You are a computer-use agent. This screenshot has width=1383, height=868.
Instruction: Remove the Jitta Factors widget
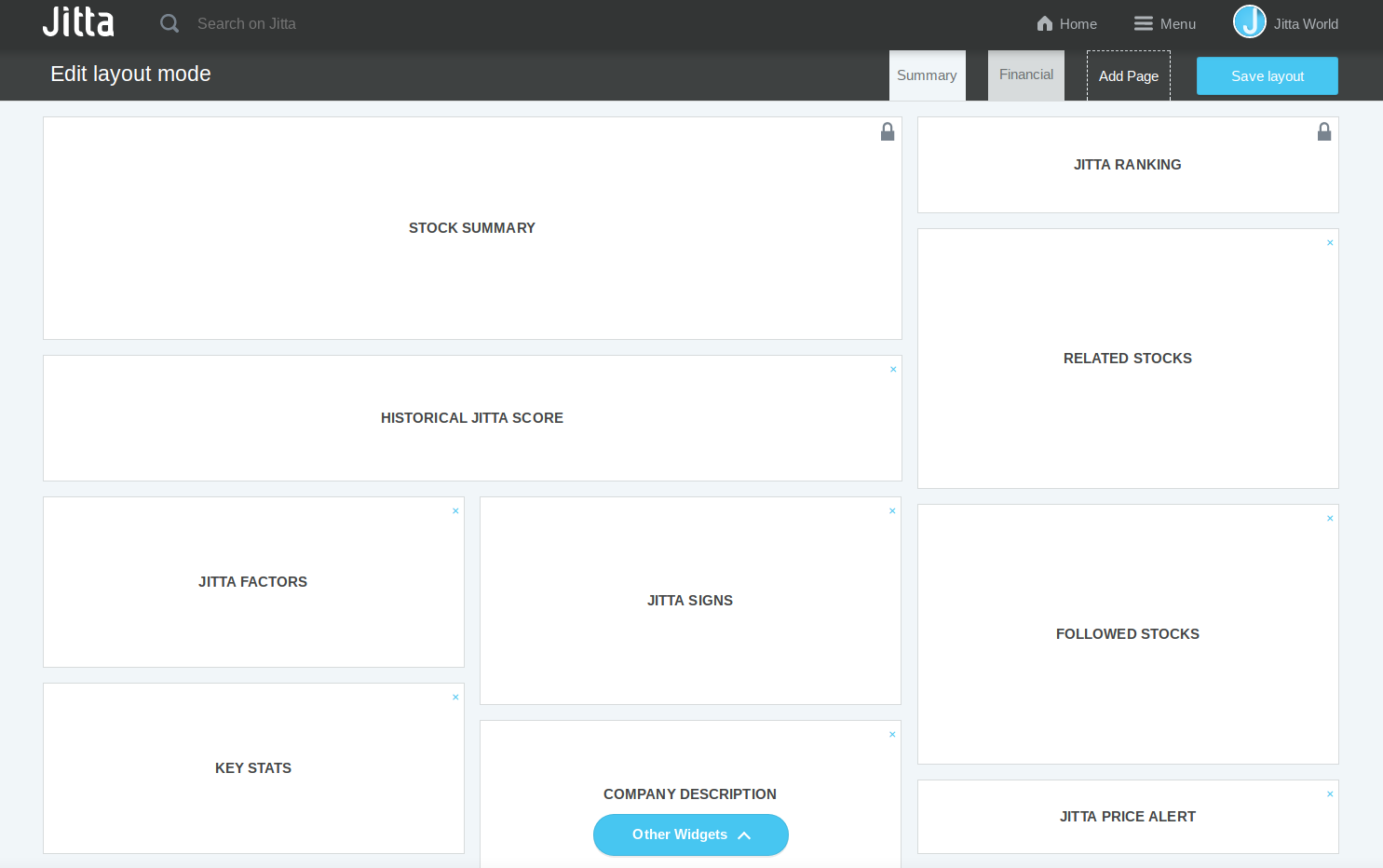point(455,511)
